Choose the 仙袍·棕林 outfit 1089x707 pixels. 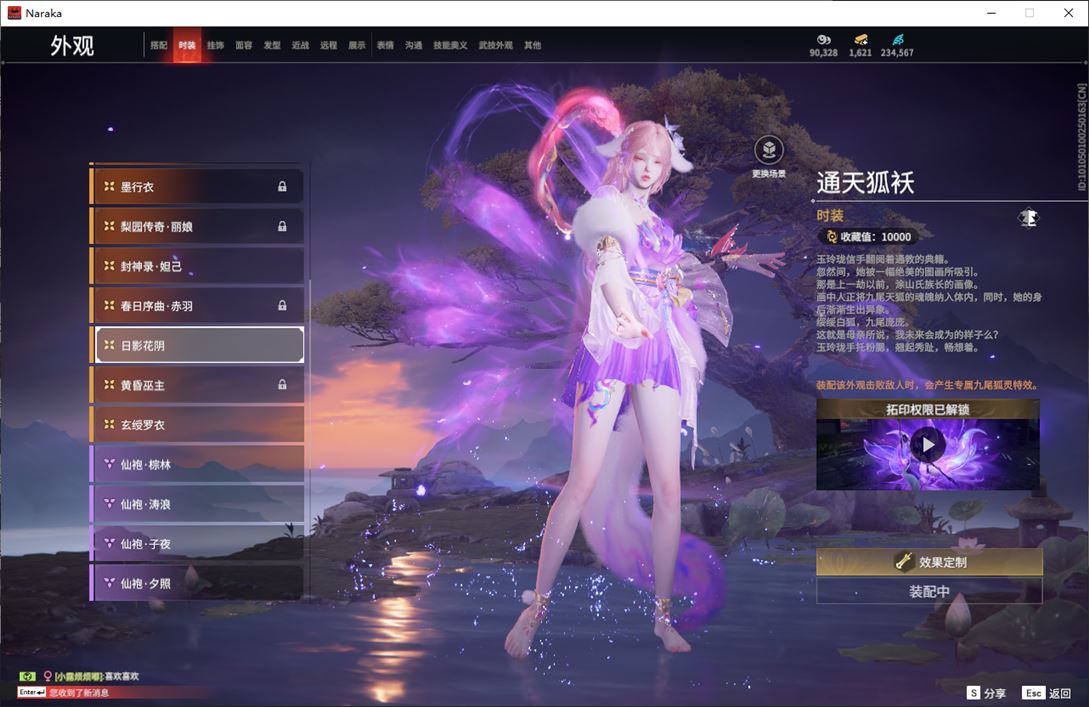pos(197,464)
